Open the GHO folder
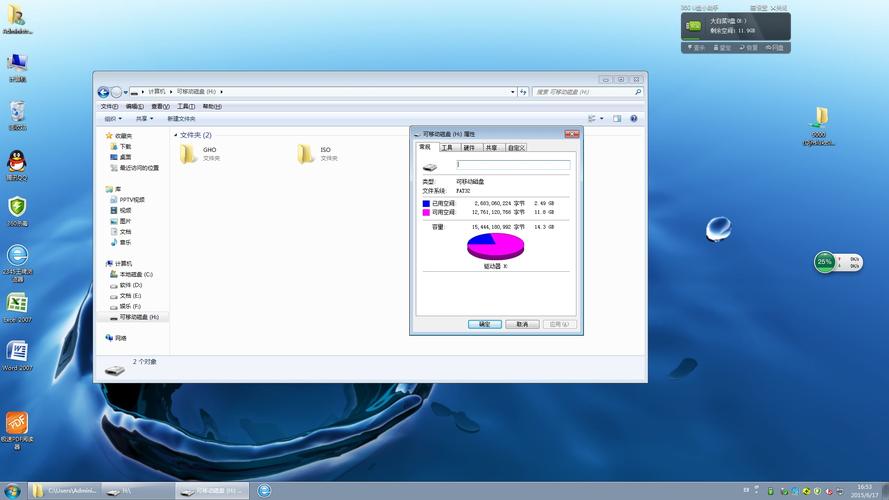Screen dimensions: 889x500 [189, 153]
